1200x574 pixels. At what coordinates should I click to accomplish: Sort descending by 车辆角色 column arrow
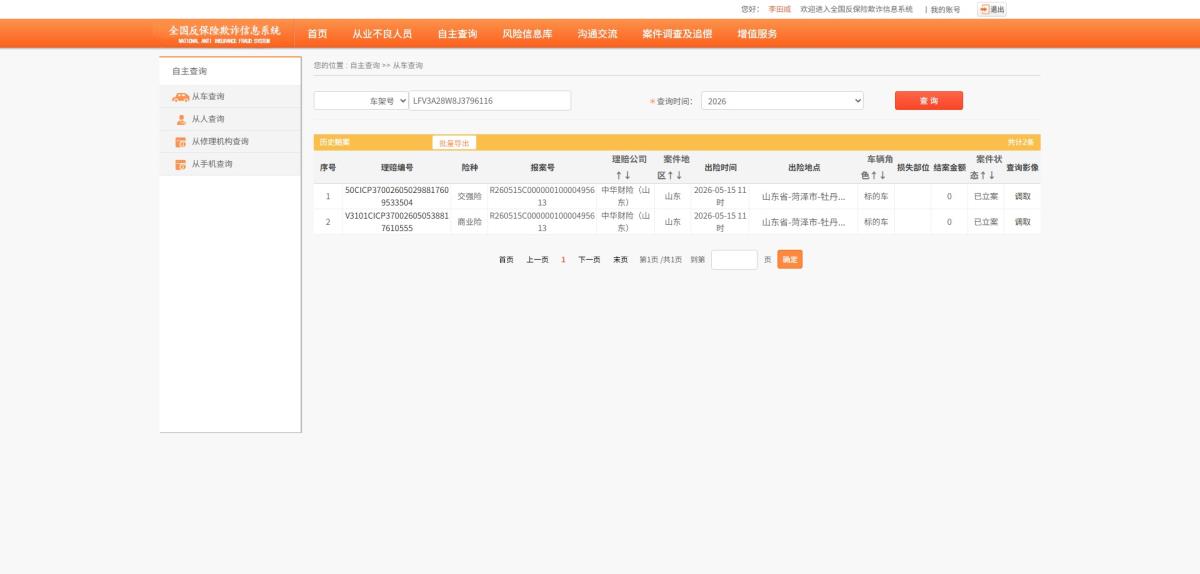point(882,175)
